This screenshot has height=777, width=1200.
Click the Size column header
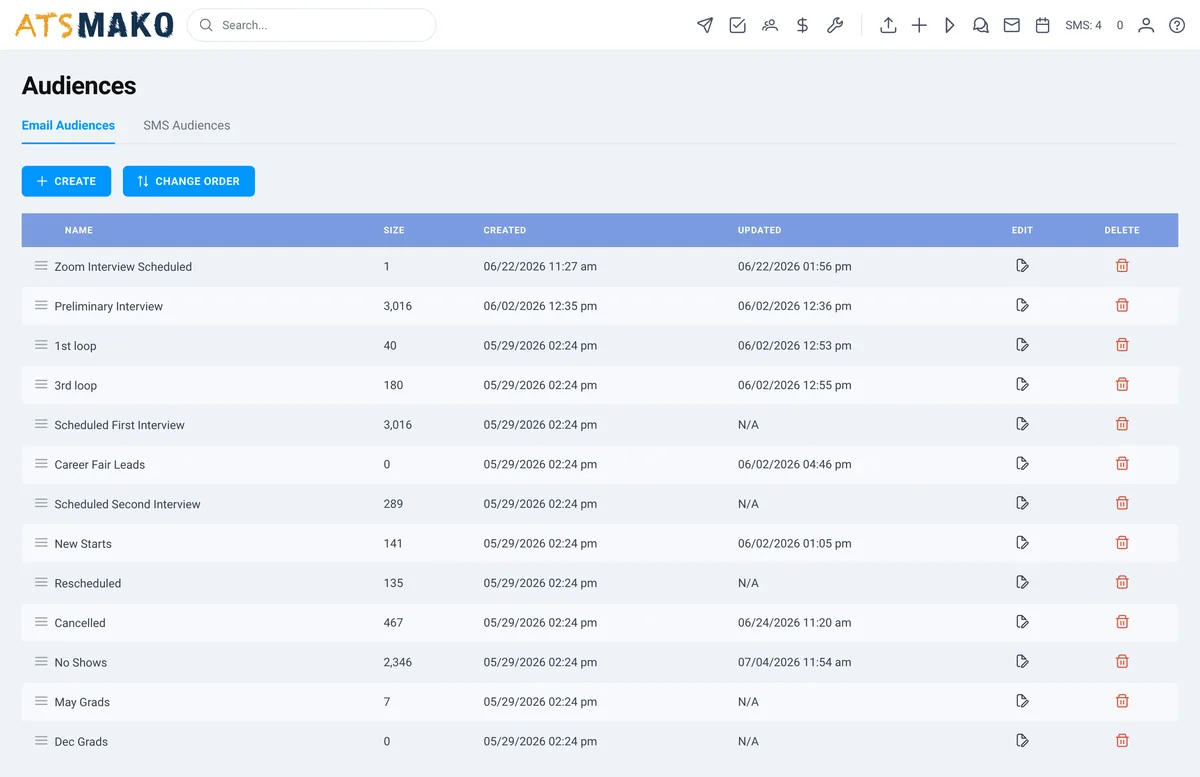[394, 230]
